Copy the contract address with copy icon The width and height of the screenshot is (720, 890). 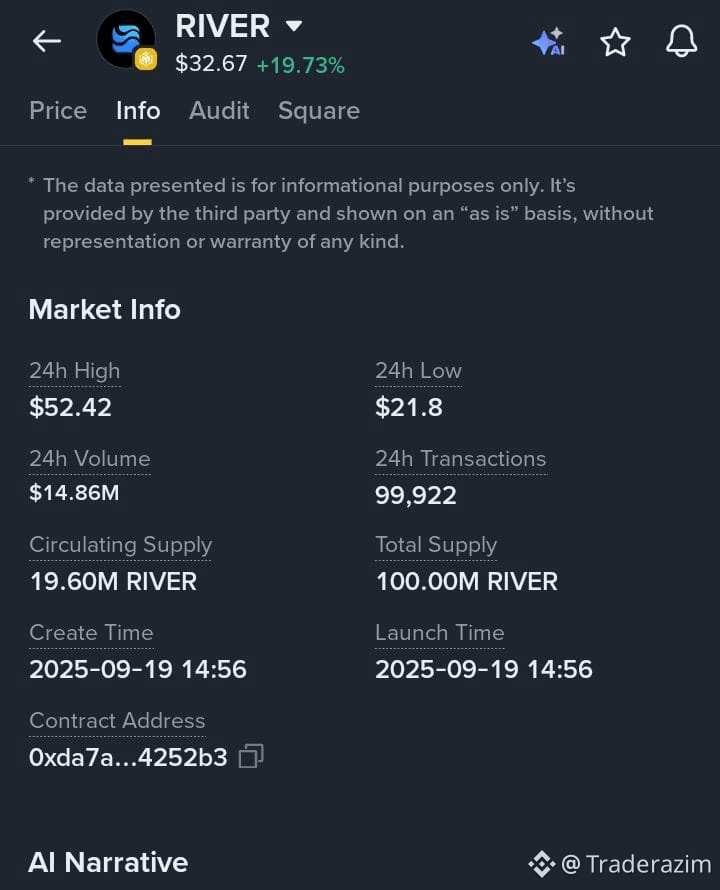point(251,756)
